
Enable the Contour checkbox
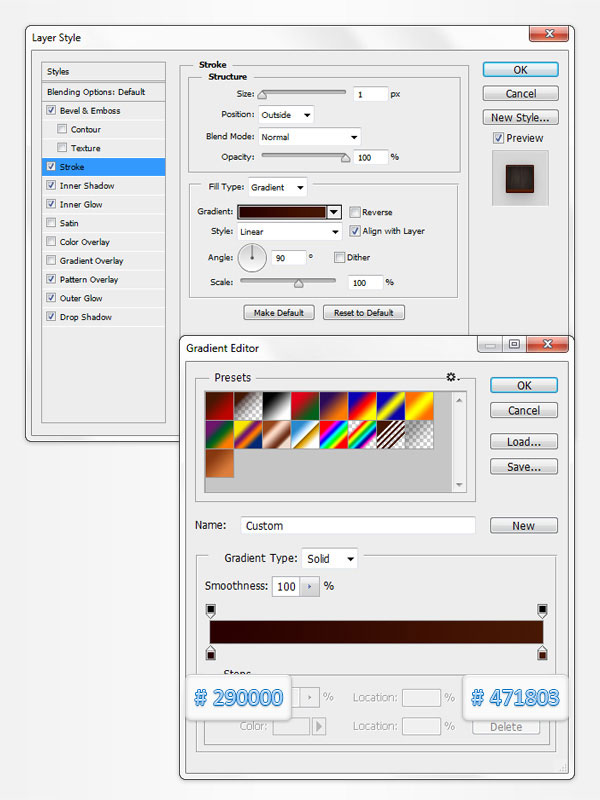(62, 129)
